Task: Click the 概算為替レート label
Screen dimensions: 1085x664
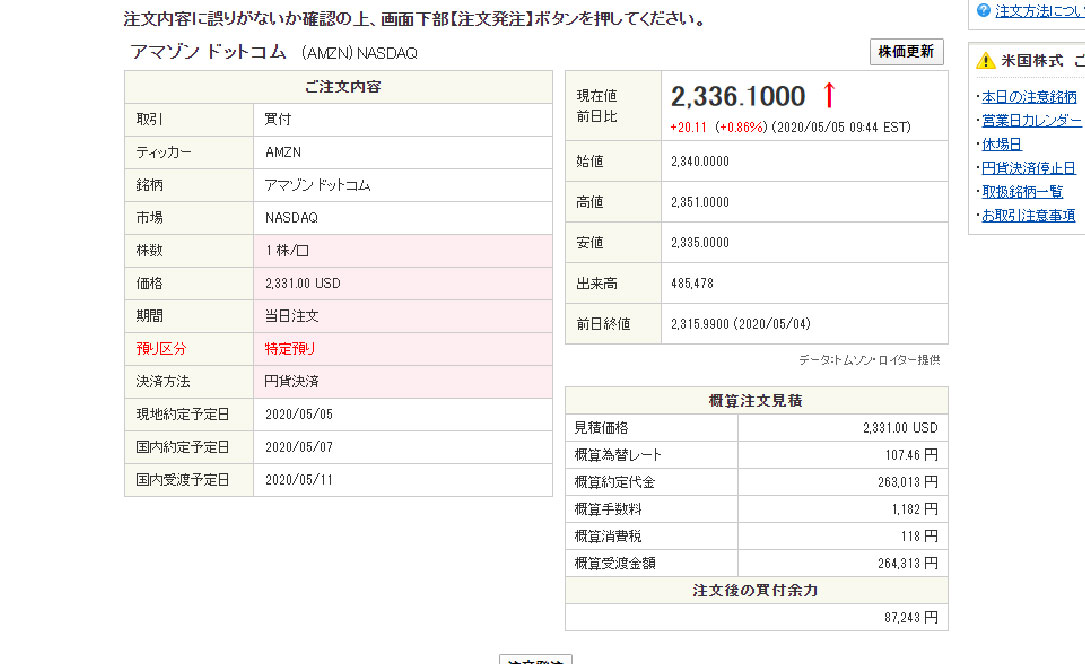Action: coord(618,455)
